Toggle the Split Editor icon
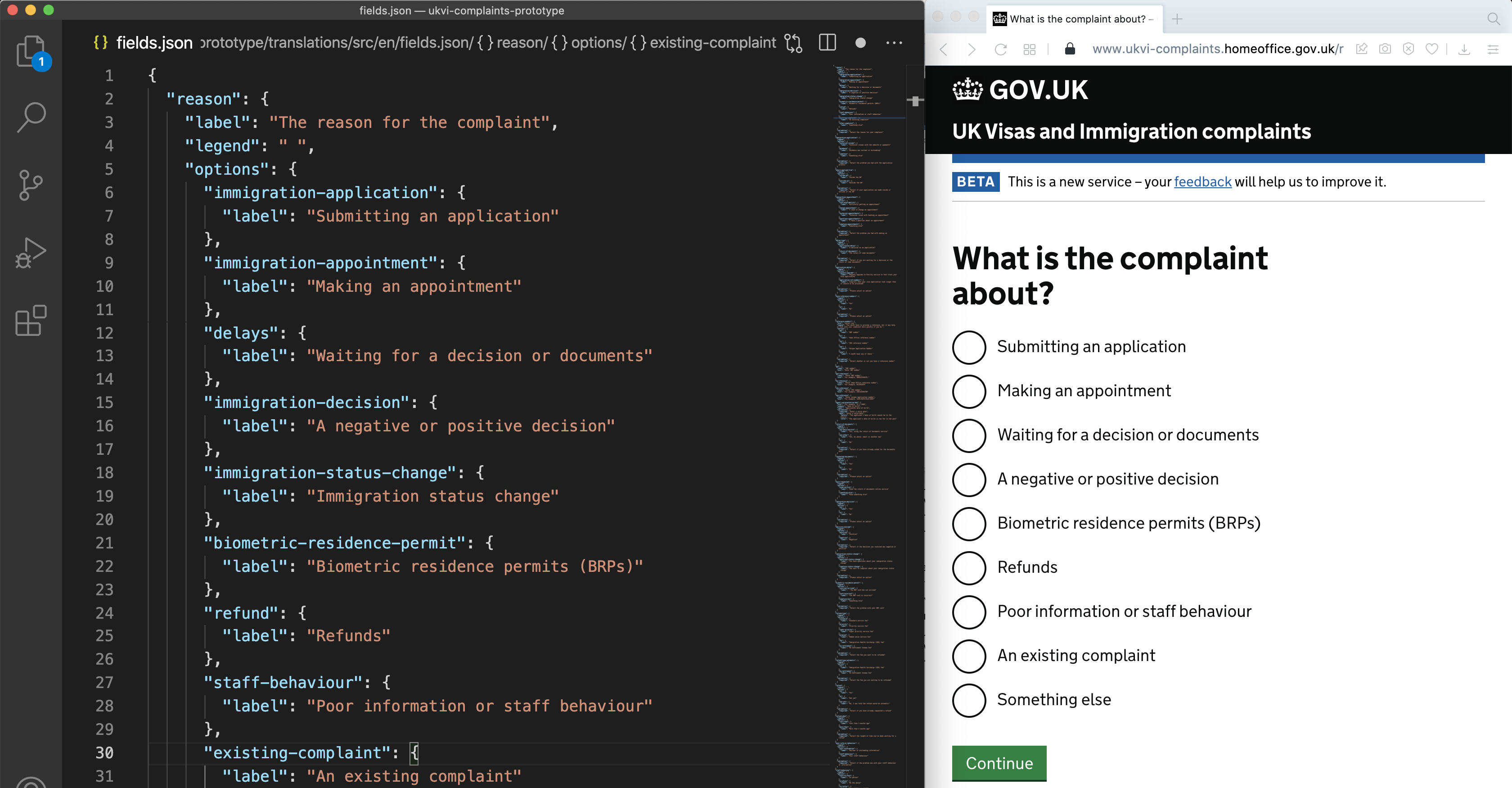This screenshot has height=788, width=1512. pyautogui.click(x=828, y=42)
